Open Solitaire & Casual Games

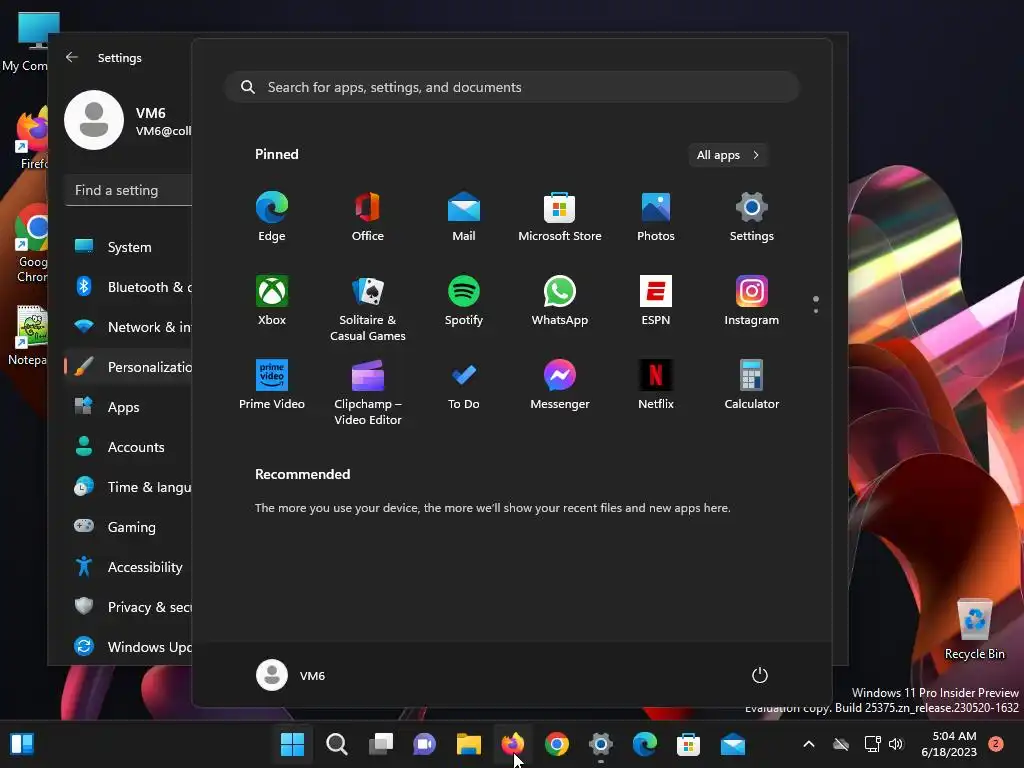pos(368,308)
